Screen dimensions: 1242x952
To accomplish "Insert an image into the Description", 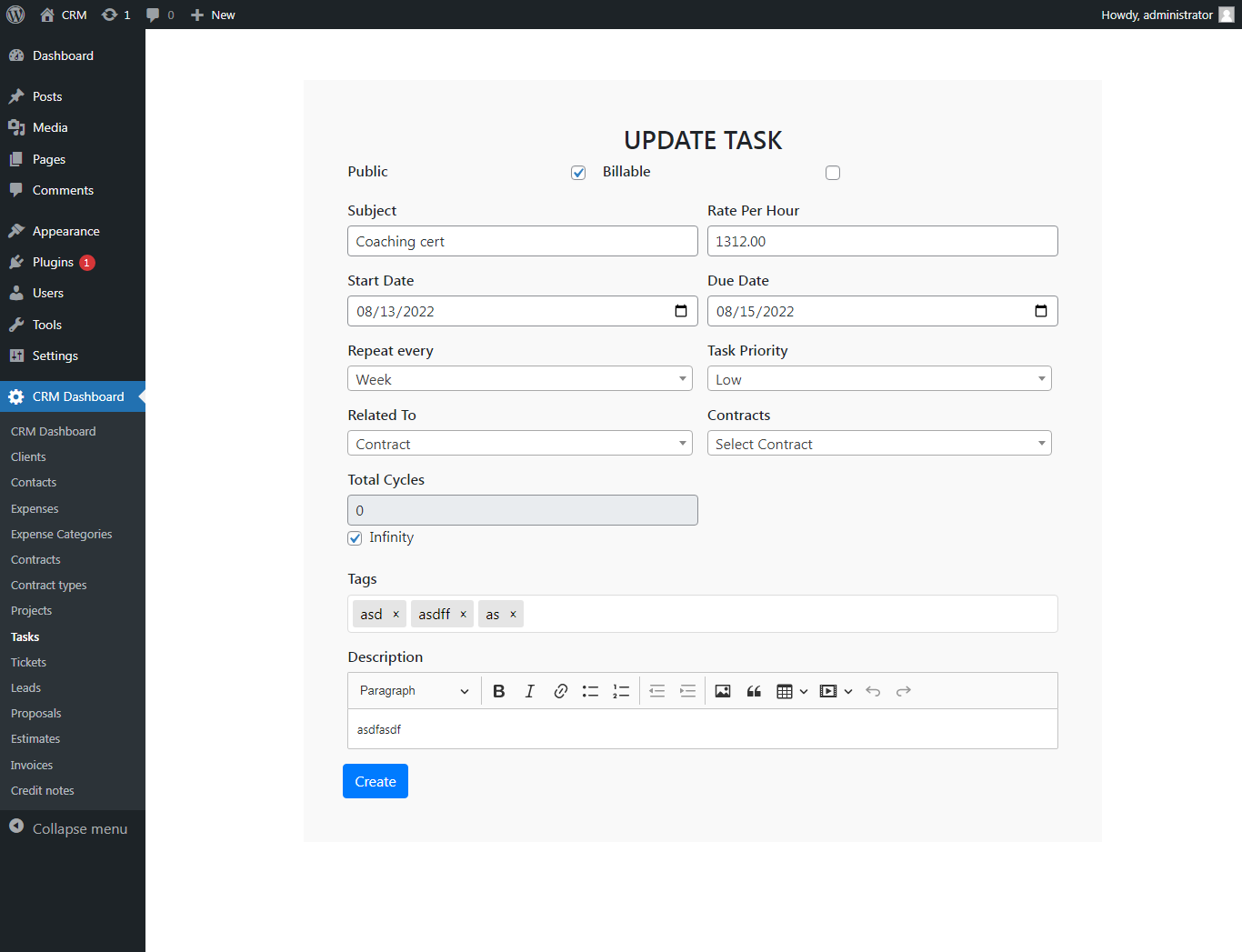I will pyautogui.click(x=722, y=690).
